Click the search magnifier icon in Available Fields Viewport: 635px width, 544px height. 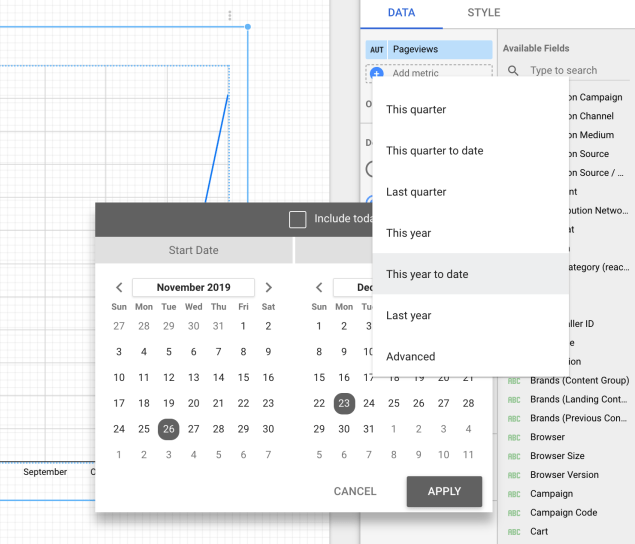pos(513,70)
